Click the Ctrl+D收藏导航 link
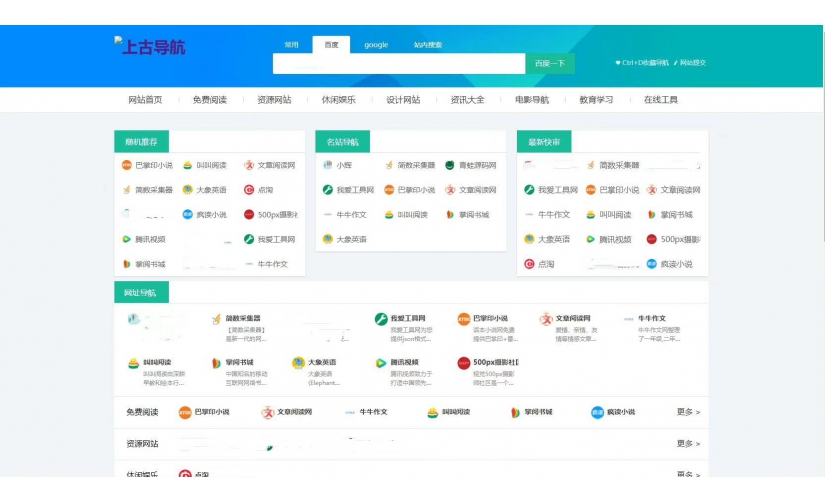 [642, 63]
